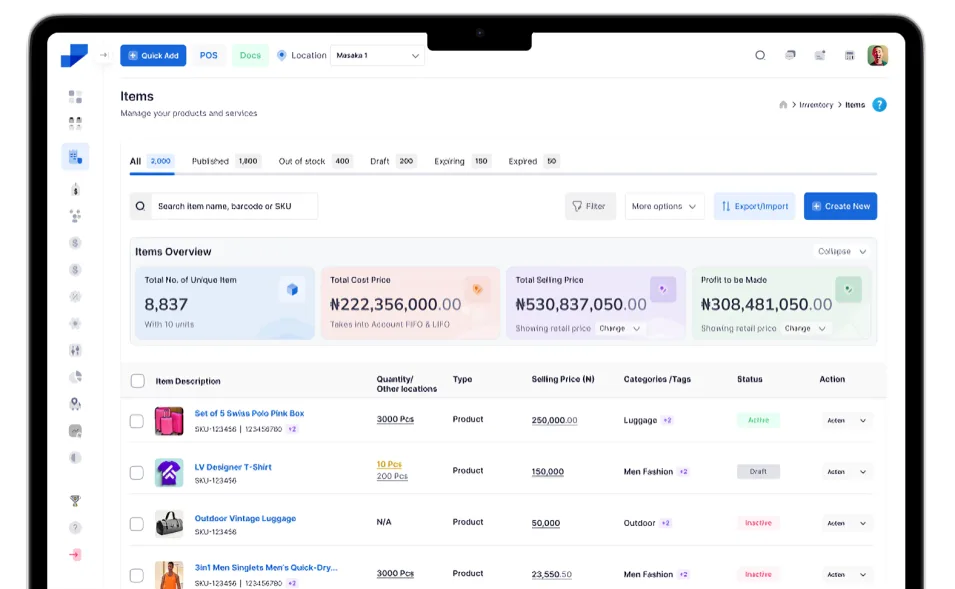Click the green icon on Profit to be Made card
Image resolution: width=955 pixels, height=589 pixels.
click(x=848, y=289)
